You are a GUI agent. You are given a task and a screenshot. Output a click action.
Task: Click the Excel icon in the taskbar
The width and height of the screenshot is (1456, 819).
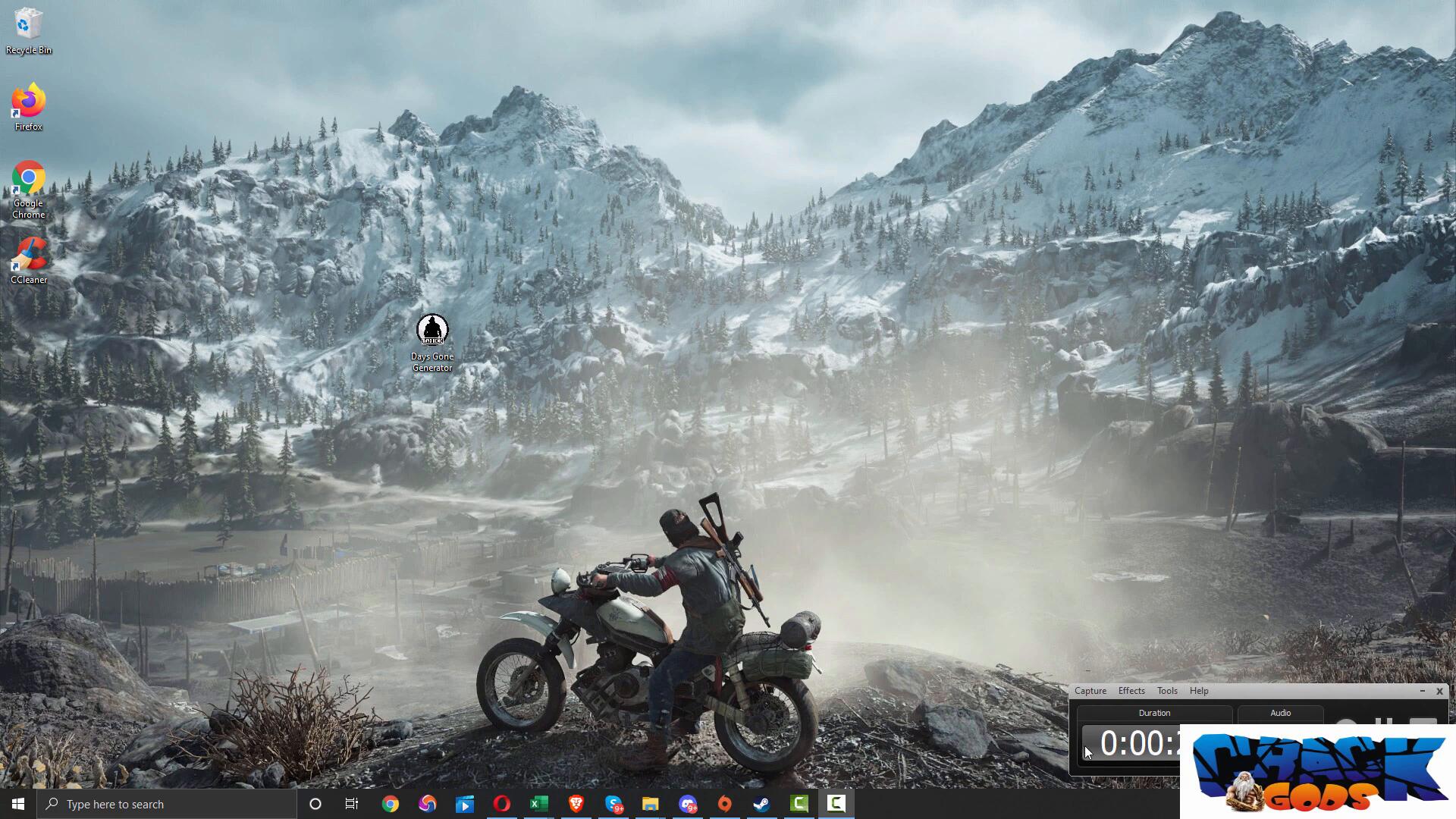tap(538, 804)
